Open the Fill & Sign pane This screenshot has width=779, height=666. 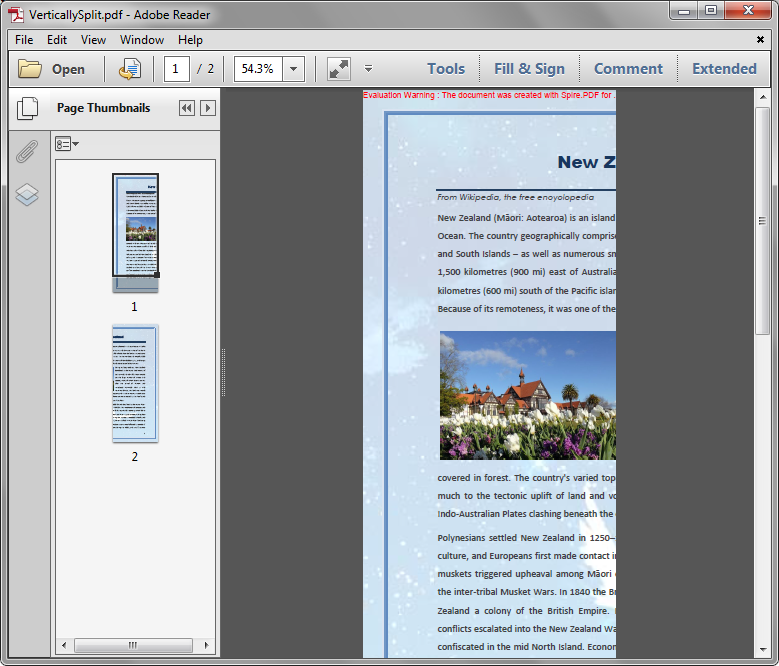[529, 69]
